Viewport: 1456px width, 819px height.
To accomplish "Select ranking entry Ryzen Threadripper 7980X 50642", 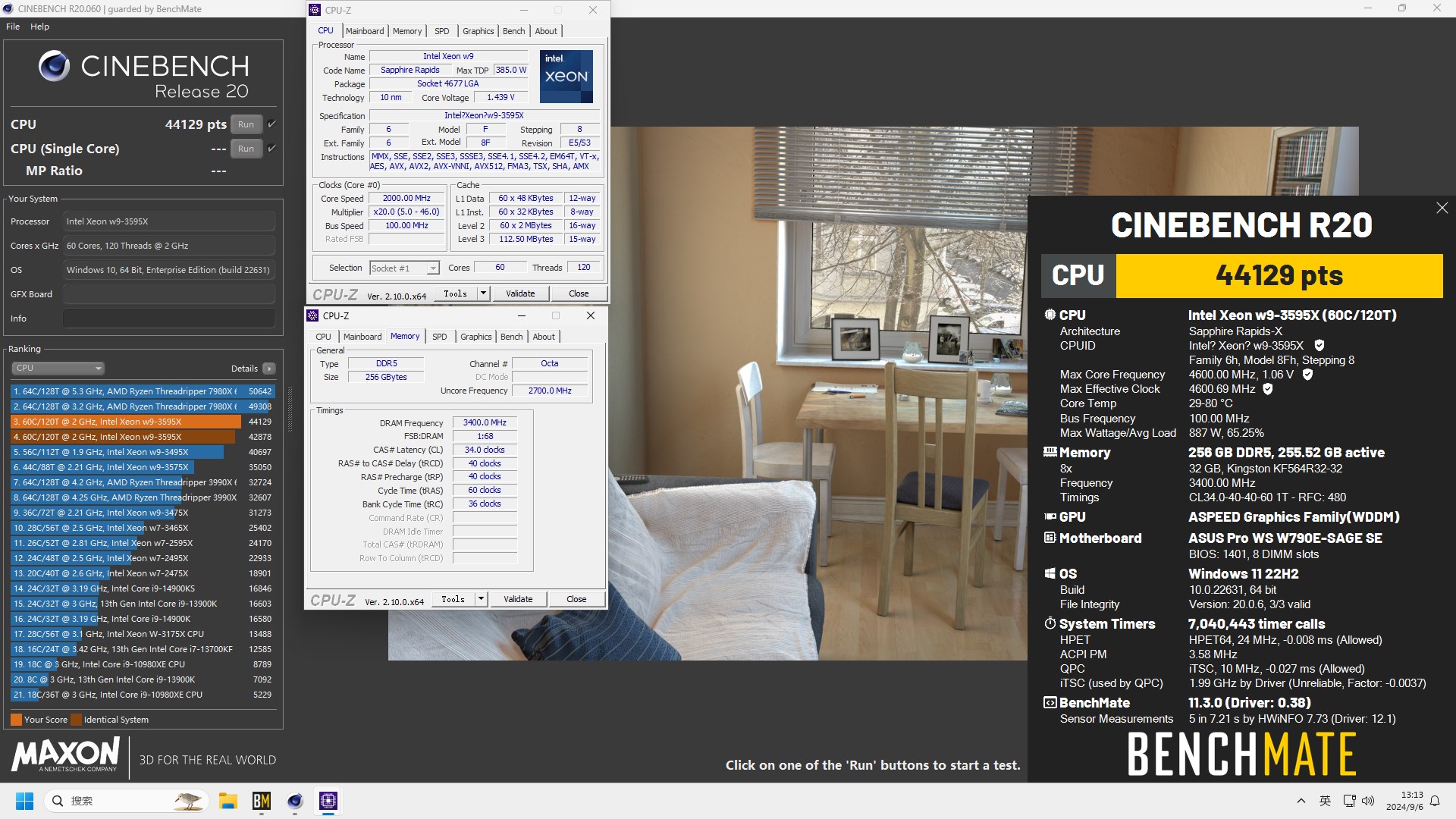I will 143,391.
